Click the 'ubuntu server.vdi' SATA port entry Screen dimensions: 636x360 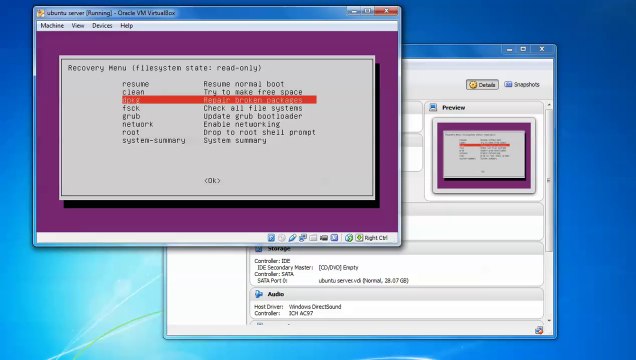pyautogui.click(x=363, y=281)
